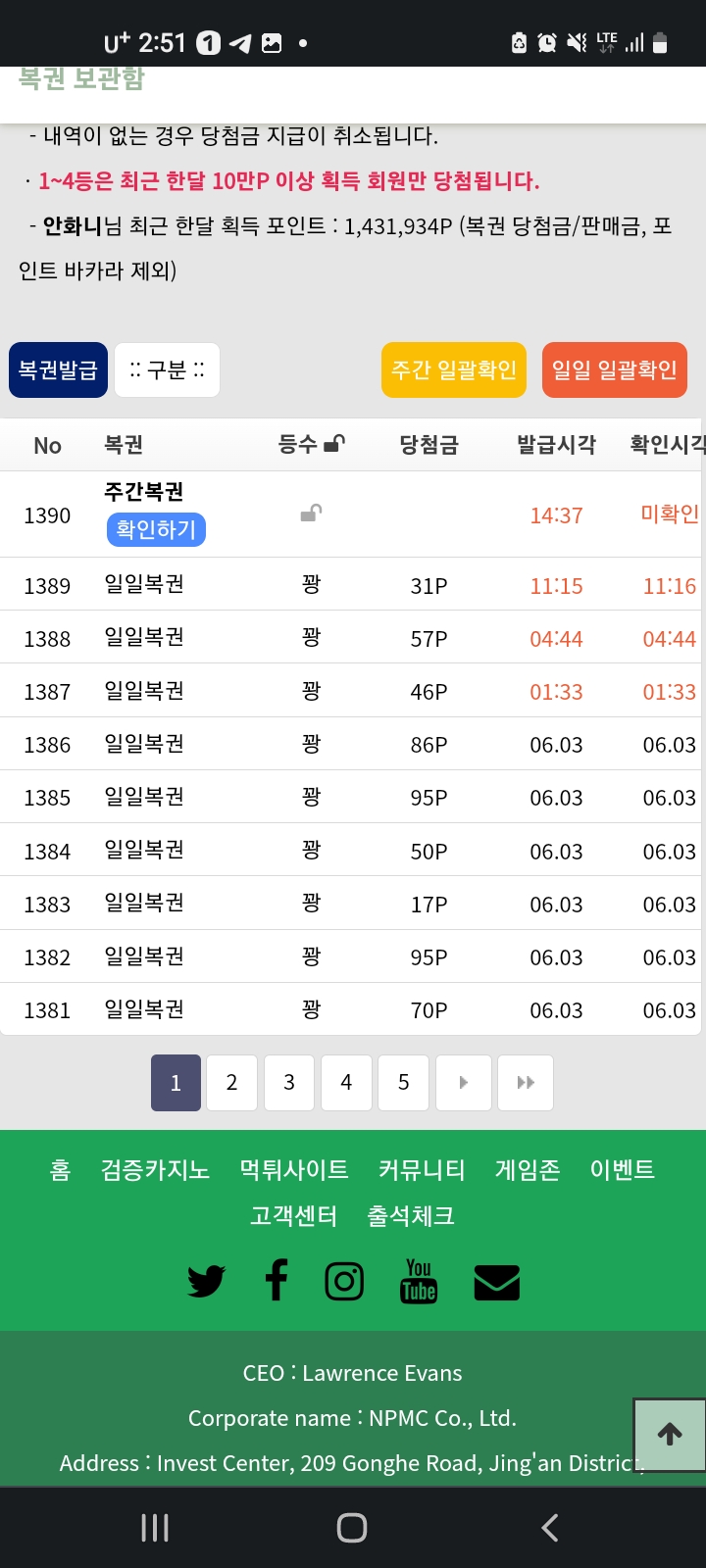The height and width of the screenshot is (1568, 706).
Task: Tap Android back navigation button
Action: [550, 1527]
